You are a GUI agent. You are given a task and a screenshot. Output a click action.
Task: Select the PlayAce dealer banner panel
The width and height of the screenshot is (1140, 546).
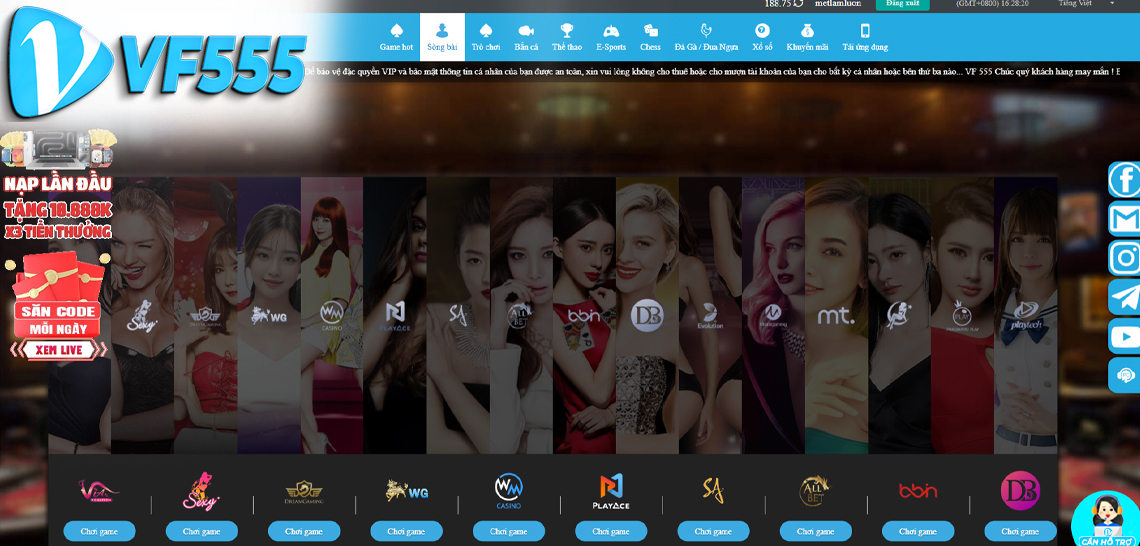tap(395, 316)
